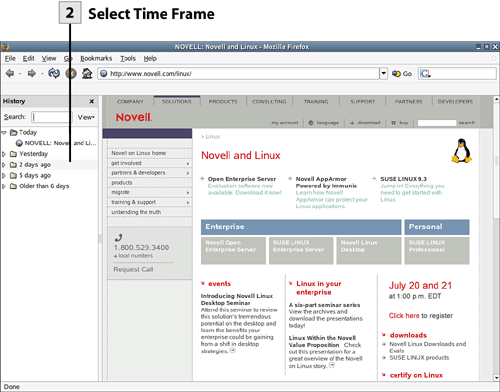
Task: Select the SUPPORT tab
Action: click(x=362, y=102)
